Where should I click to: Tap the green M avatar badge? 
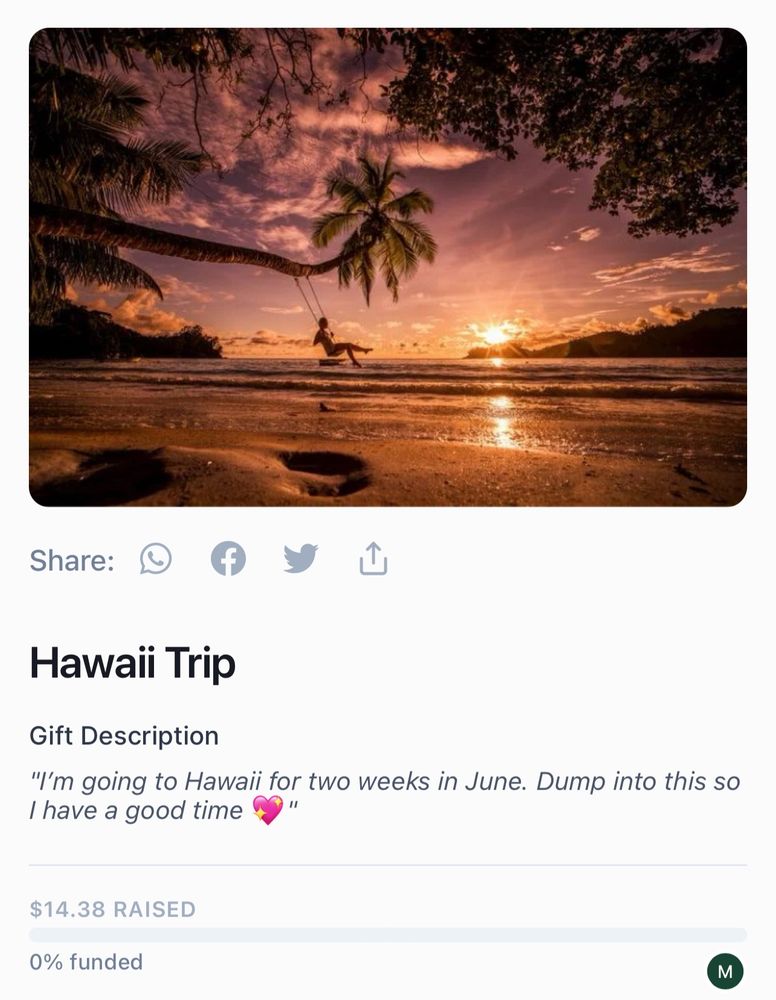[725, 971]
